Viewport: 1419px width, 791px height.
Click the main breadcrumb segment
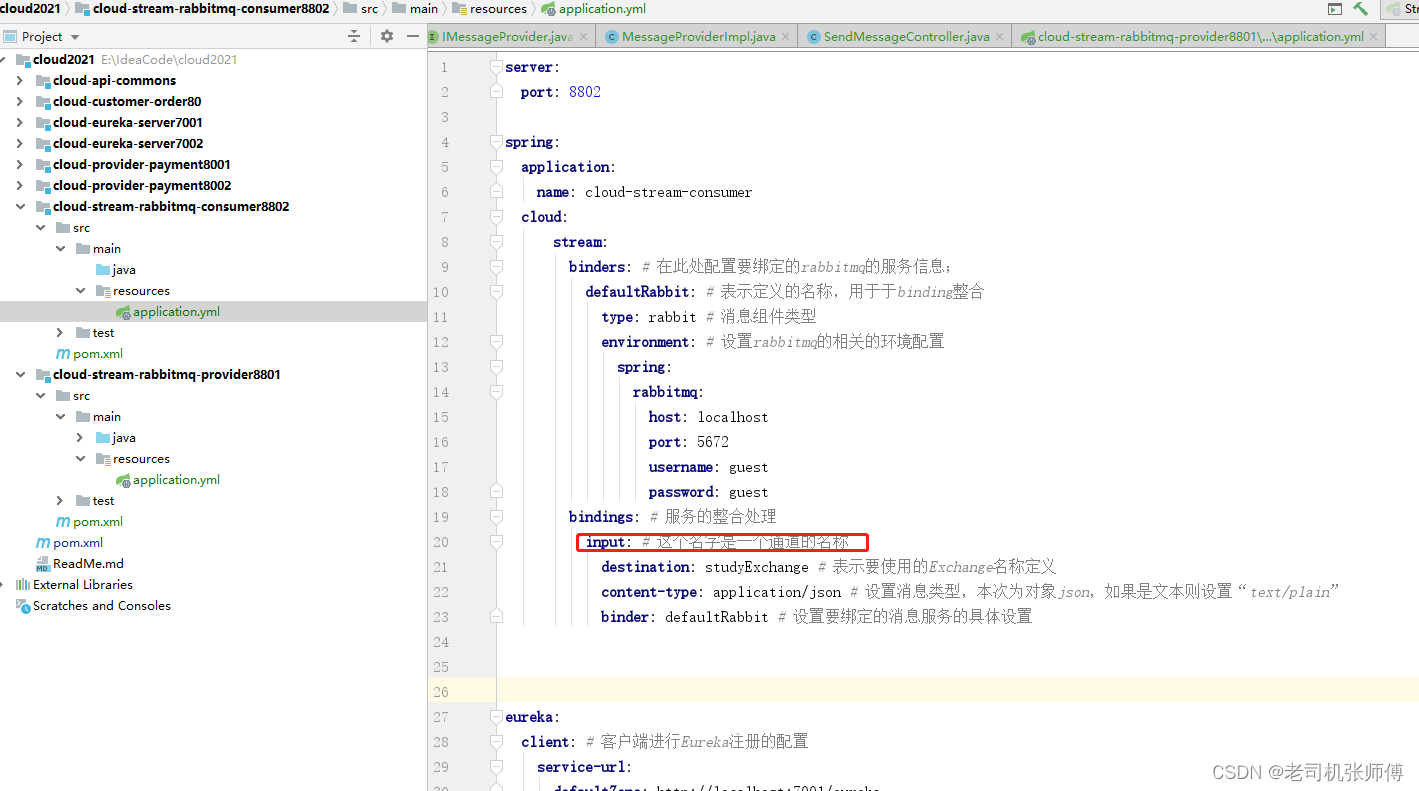(415, 9)
